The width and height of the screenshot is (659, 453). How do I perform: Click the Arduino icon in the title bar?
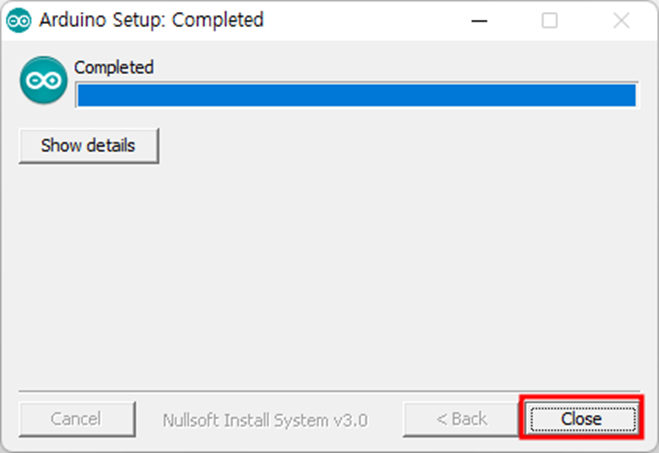tap(18, 20)
